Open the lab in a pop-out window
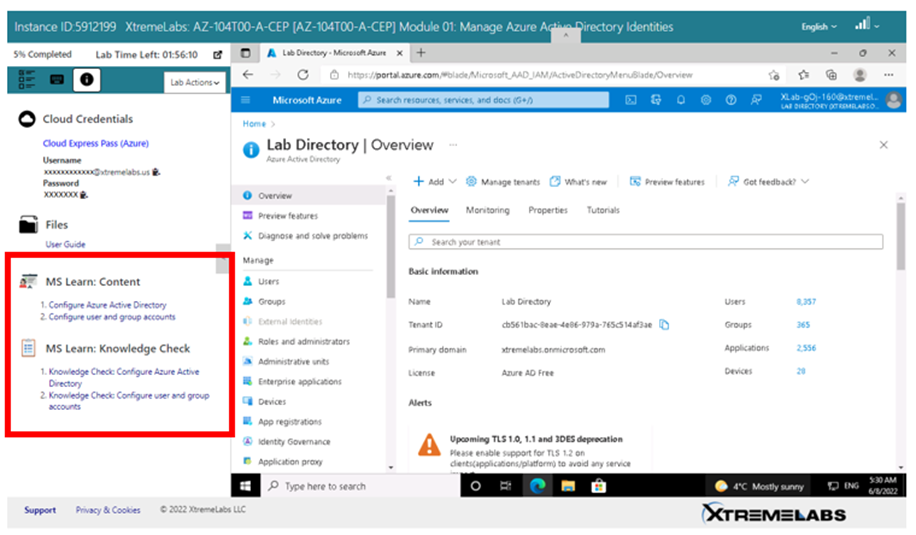Image resolution: width=916 pixels, height=535 pixels. tap(217, 54)
